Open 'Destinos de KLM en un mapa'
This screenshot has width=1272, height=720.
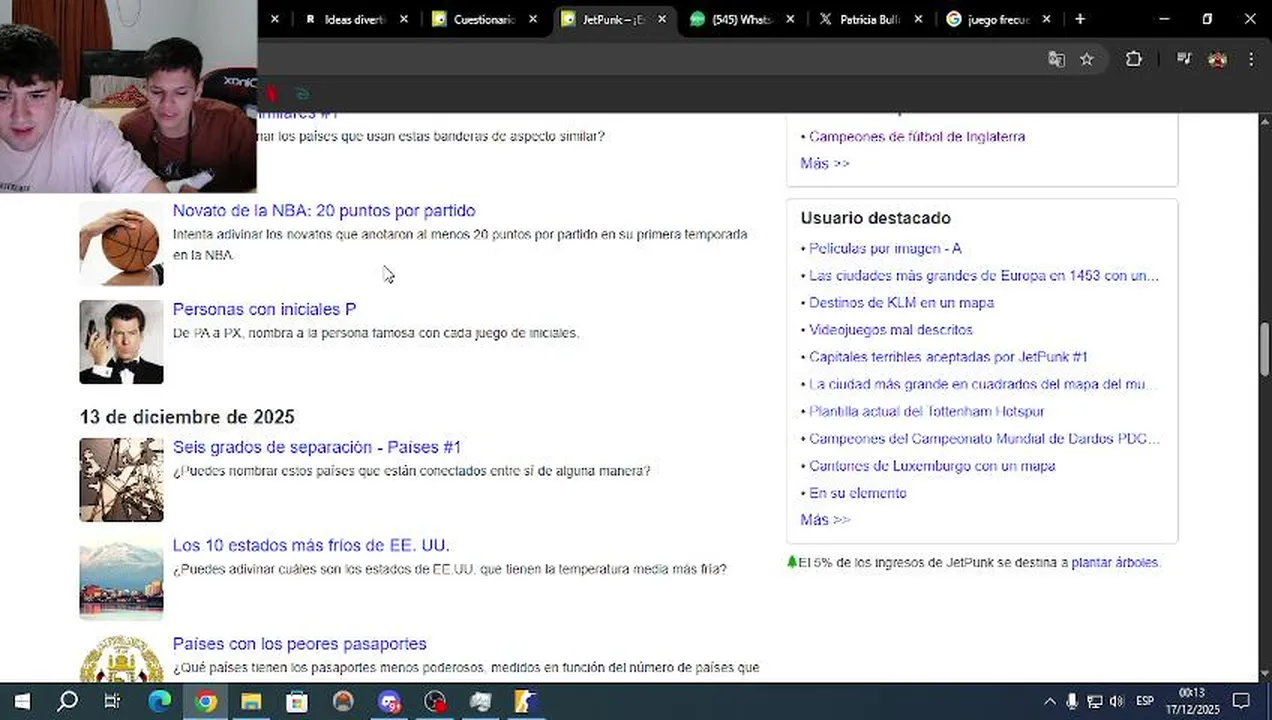click(901, 302)
